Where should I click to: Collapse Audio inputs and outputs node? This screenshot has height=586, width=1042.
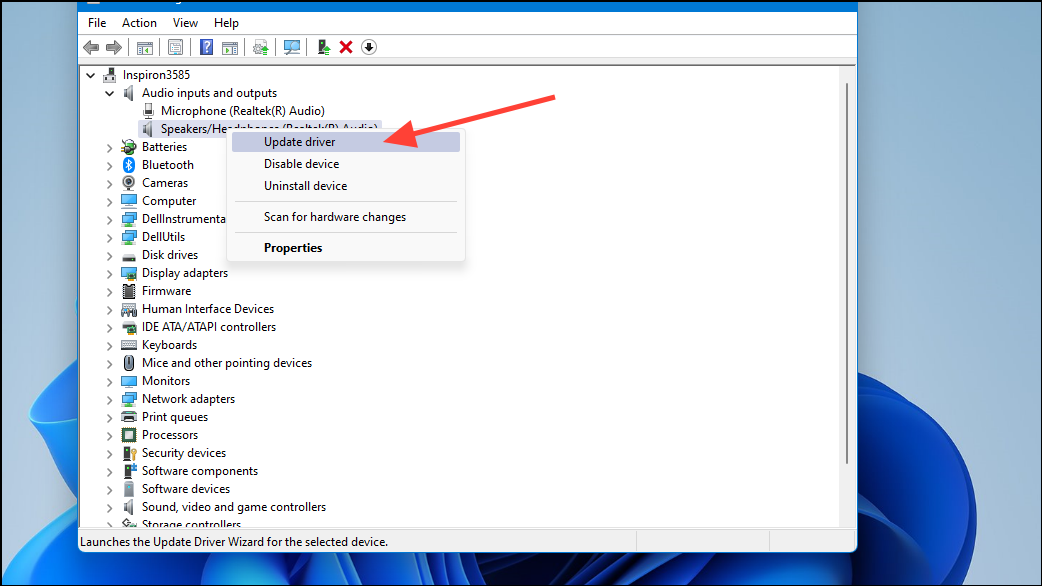tap(110, 93)
